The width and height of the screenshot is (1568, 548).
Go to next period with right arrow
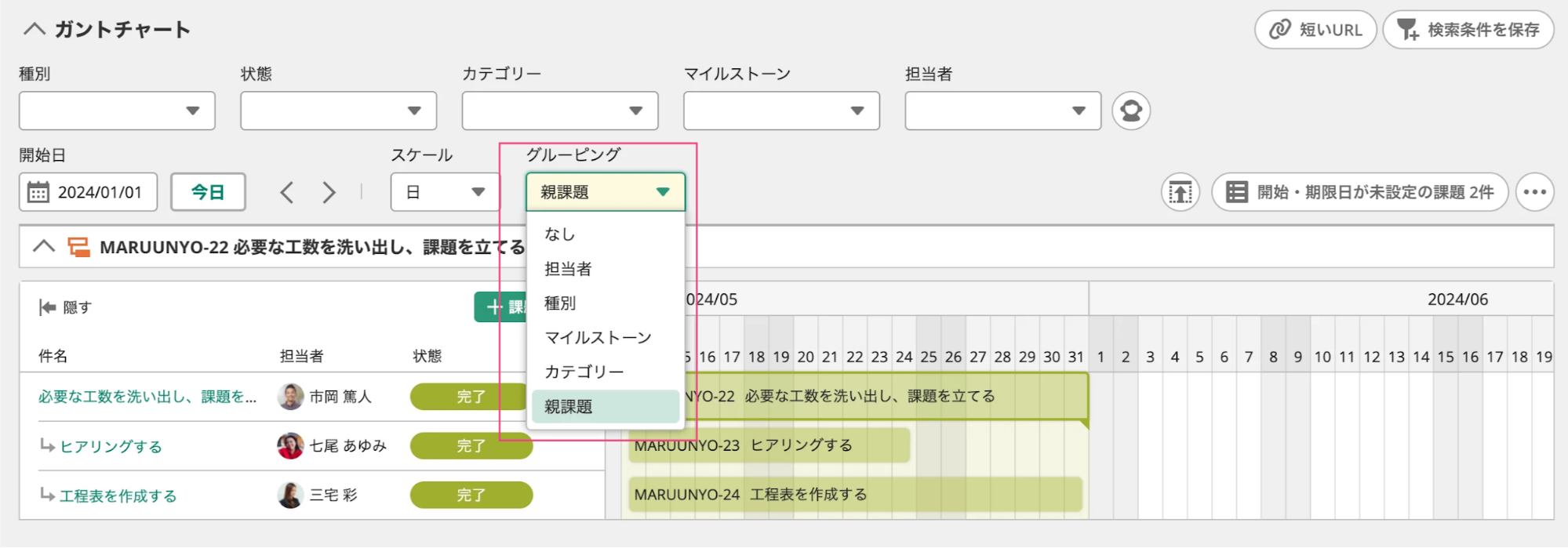[329, 192]
